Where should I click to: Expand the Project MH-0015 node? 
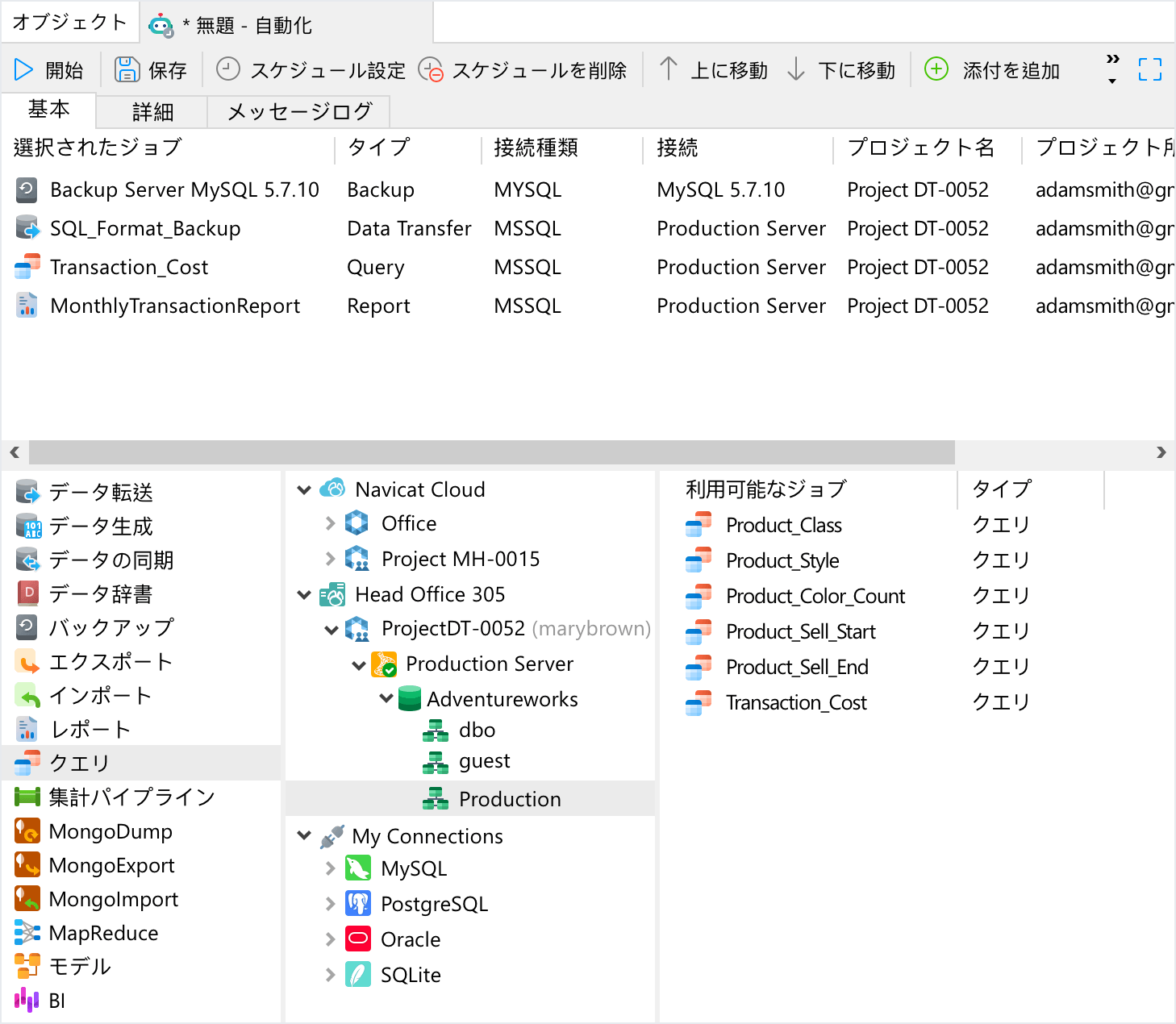pos(330,559)
